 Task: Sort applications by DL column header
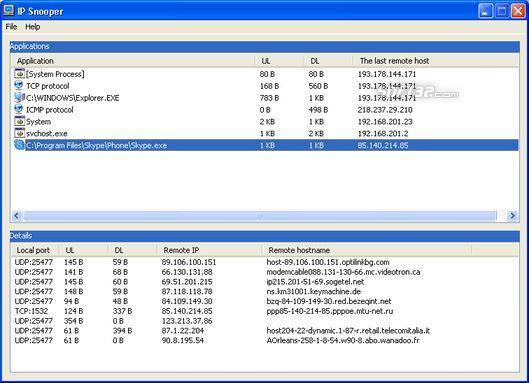329,61
